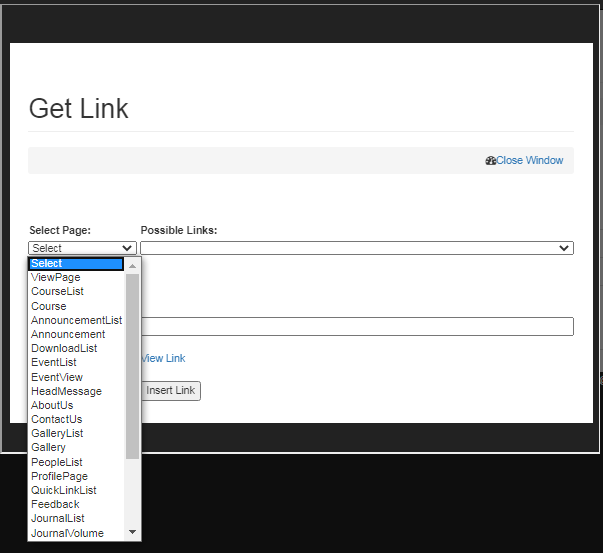
Task: Click the Close Window icon
Action: pos(490,161)
